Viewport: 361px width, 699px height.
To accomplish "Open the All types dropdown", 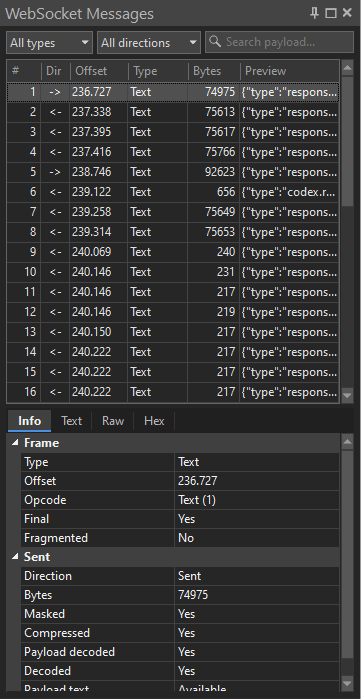I will (49, 43).
